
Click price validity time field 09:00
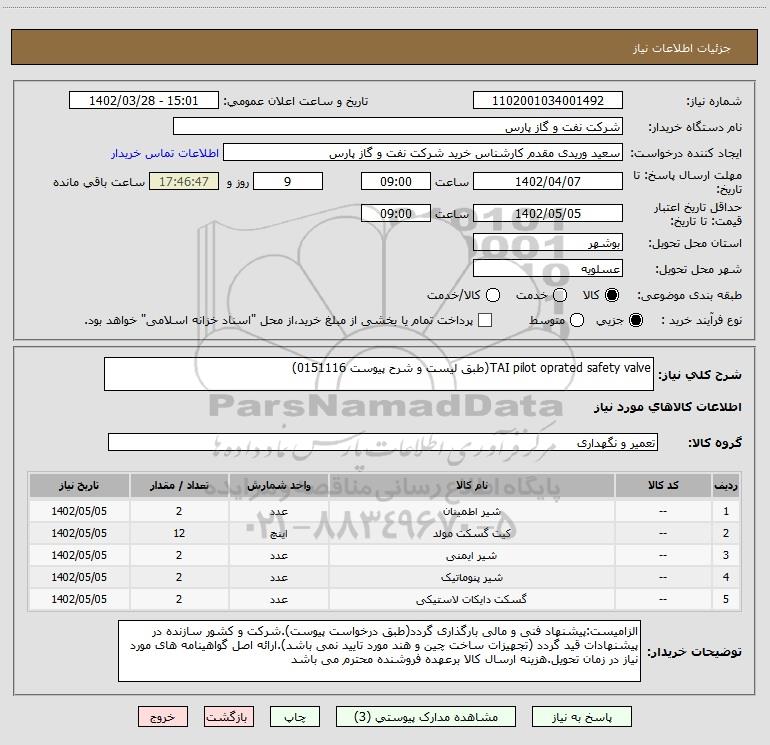[x=396, y=213]
